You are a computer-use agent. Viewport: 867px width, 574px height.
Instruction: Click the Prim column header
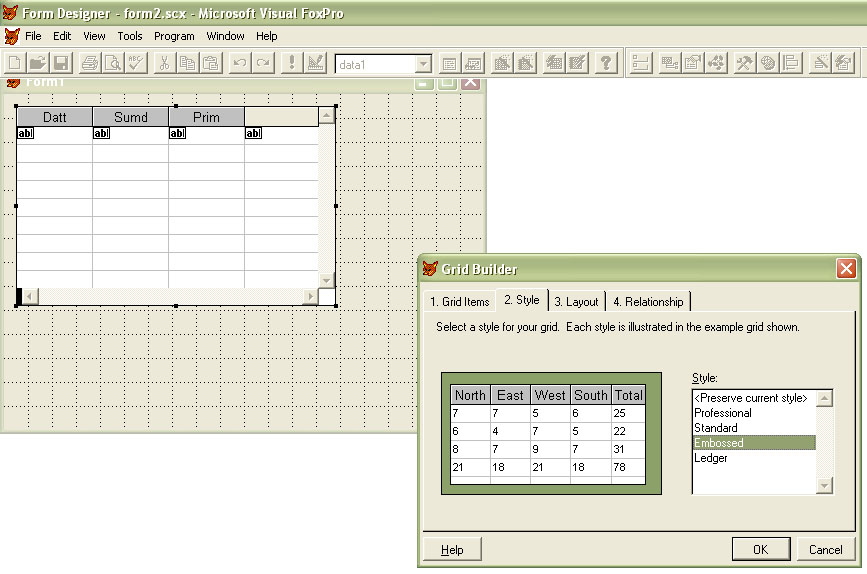pos(206,117)
